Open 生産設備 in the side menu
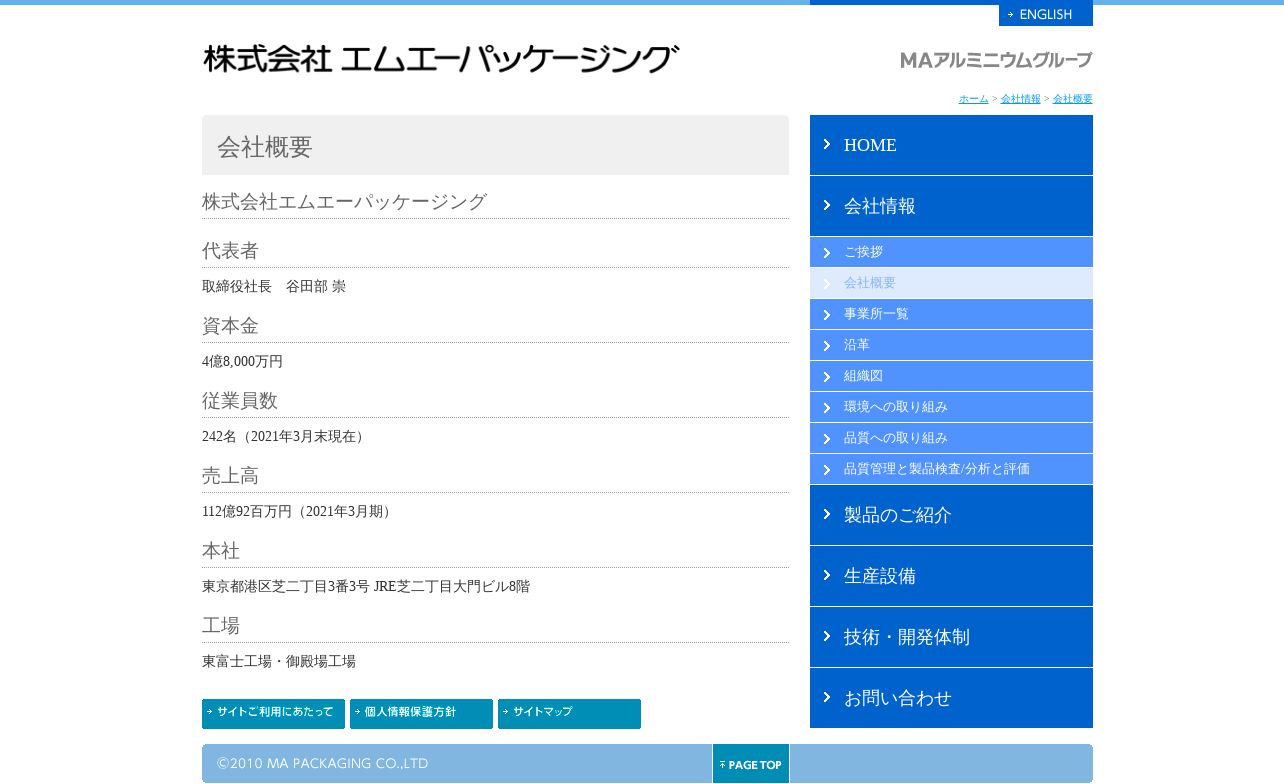Viewport: 1284px width, 784px height. pyautogui.click(x=951, y=576)
